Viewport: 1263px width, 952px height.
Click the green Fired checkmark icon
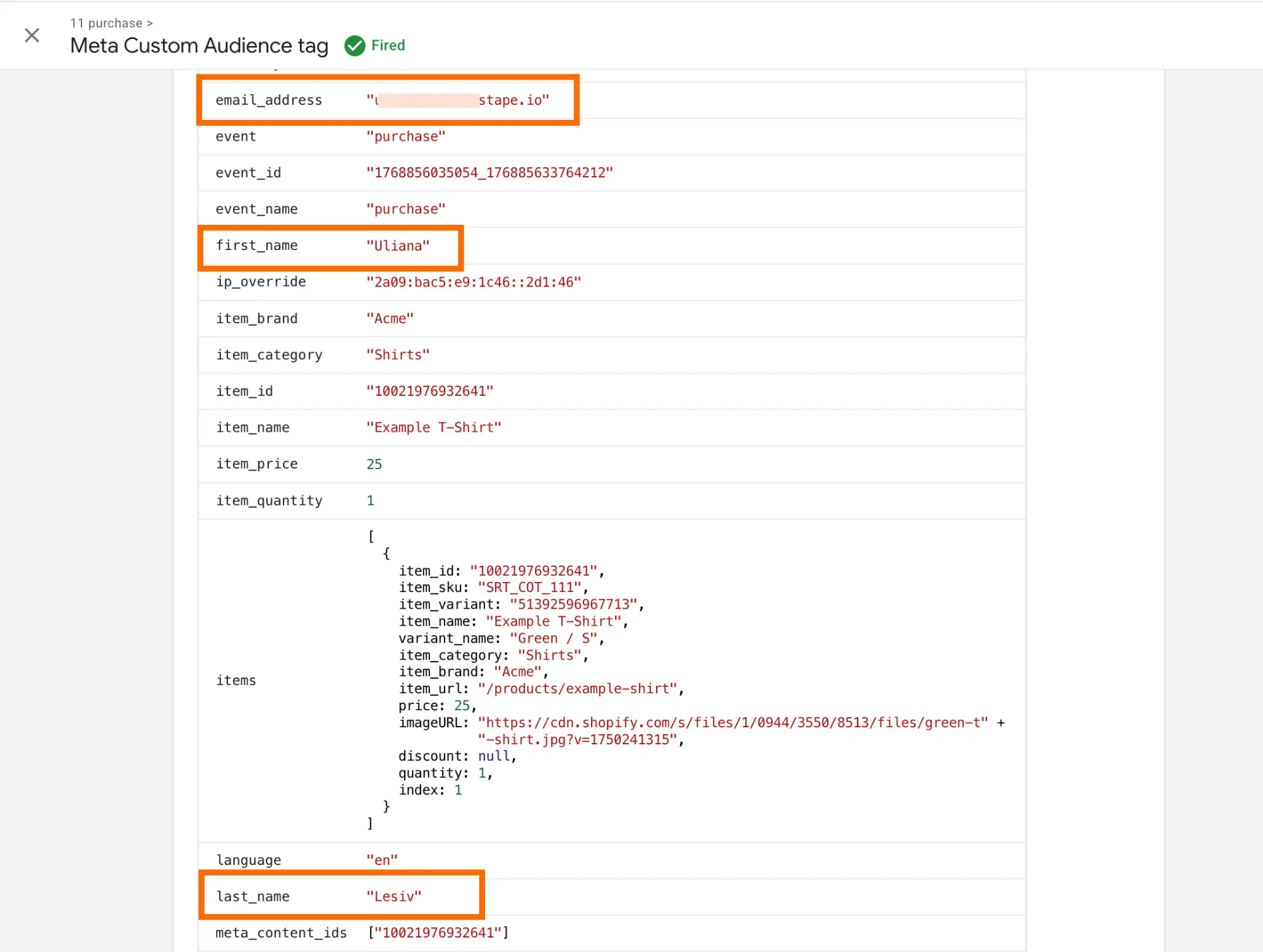[355, 45]
